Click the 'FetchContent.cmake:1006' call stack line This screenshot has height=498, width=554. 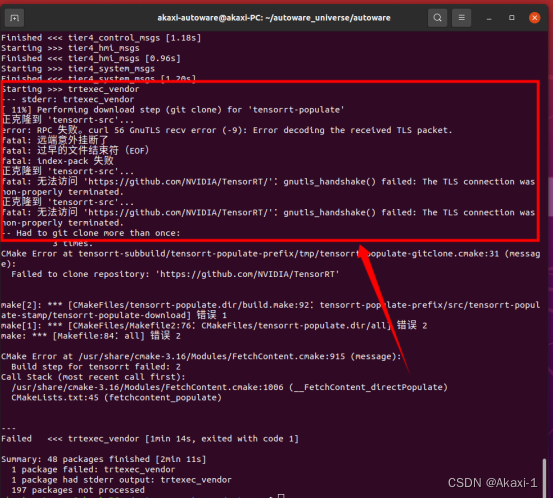tap(229, 387)
